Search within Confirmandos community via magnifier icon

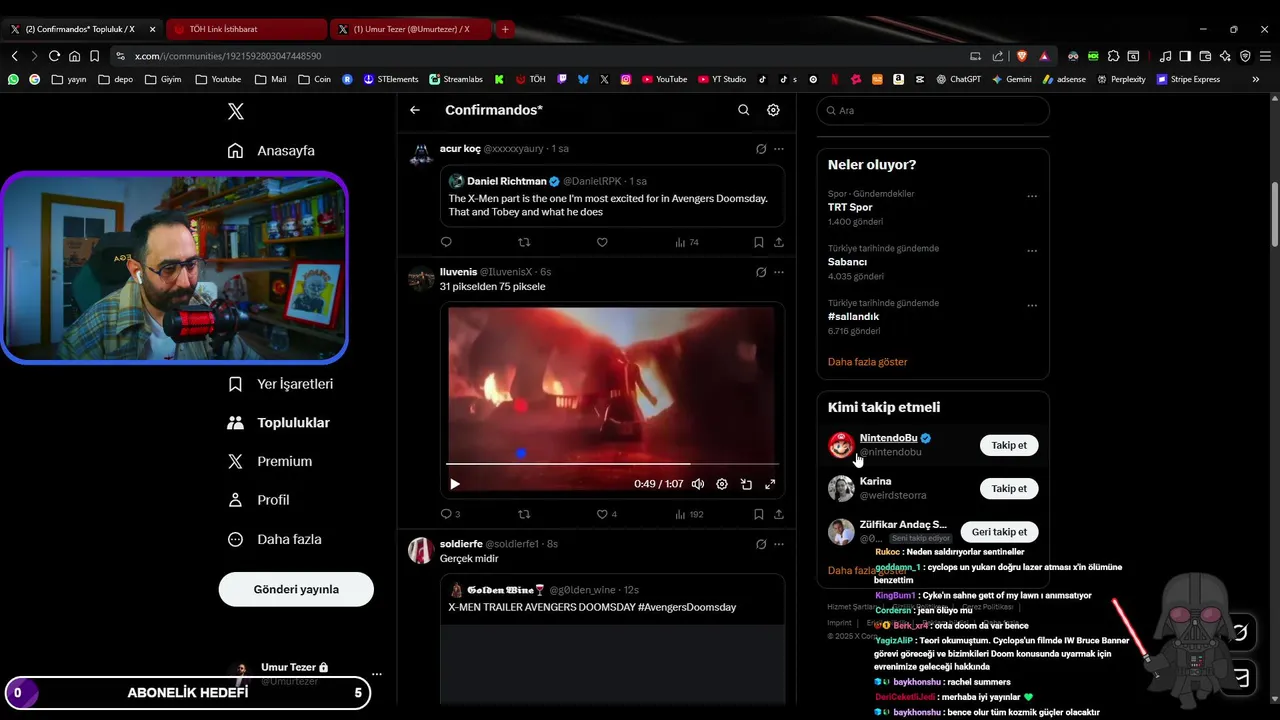point(743,110)
